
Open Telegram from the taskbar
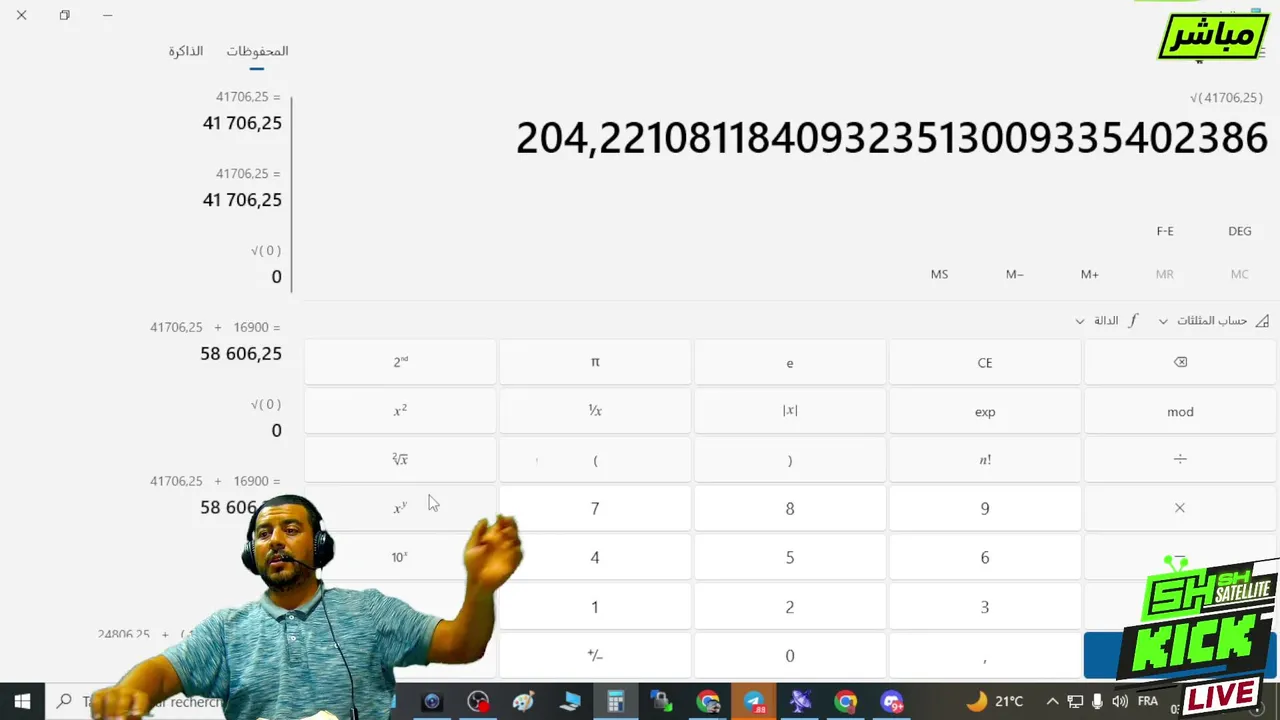754,702
